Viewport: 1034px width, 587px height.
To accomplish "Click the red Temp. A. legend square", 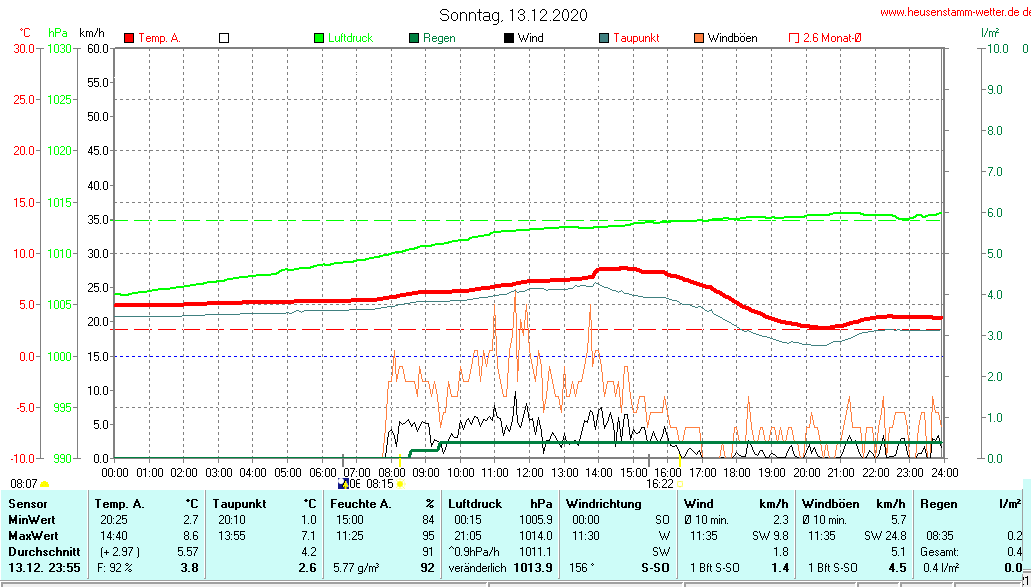I will (129, 38).
